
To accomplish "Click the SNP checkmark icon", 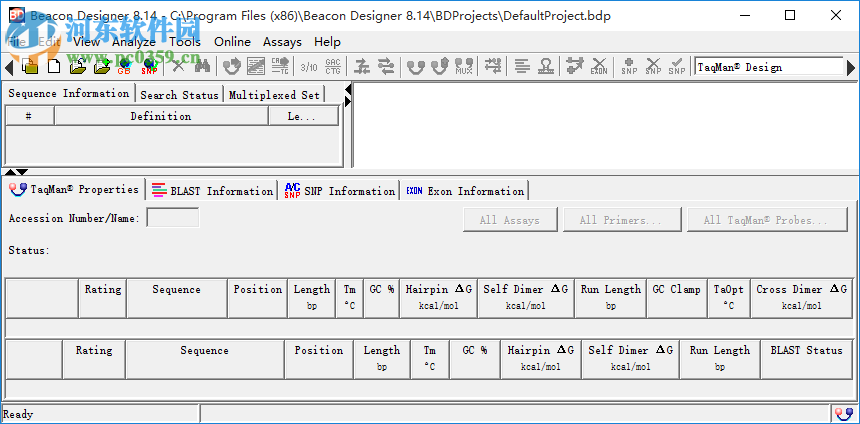I will point(677,67).
